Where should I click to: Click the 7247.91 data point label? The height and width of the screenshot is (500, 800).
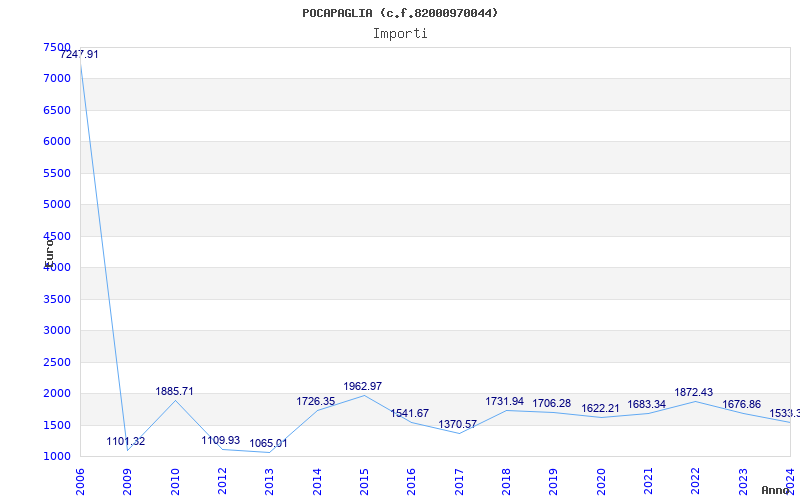(x=79, y=54)
